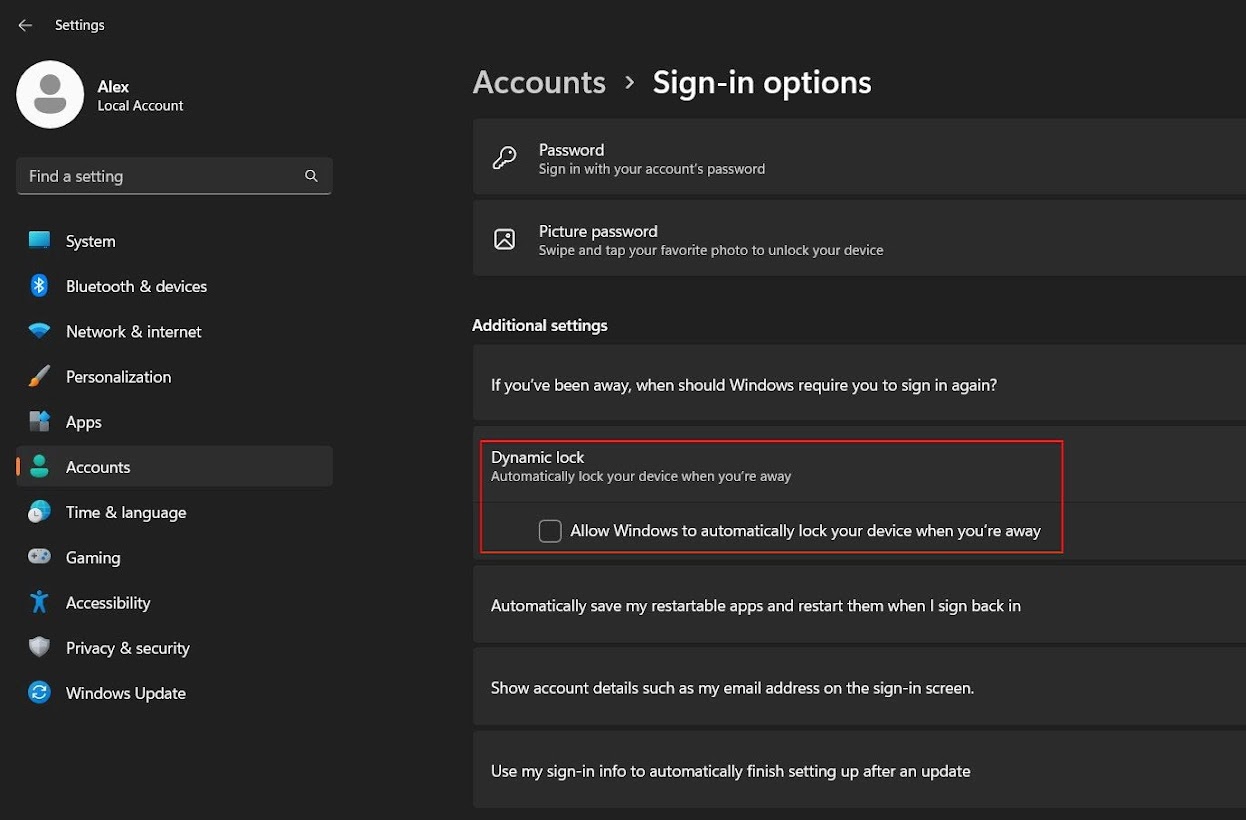Open the Apps settings page
The image size is (1246, 820).
tap(84, 422)
